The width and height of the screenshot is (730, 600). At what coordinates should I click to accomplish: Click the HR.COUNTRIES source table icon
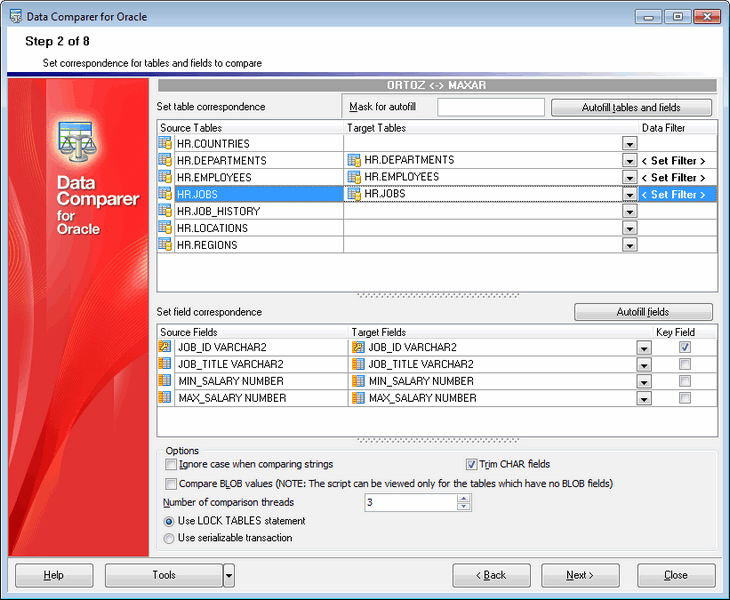pos(165,143)
